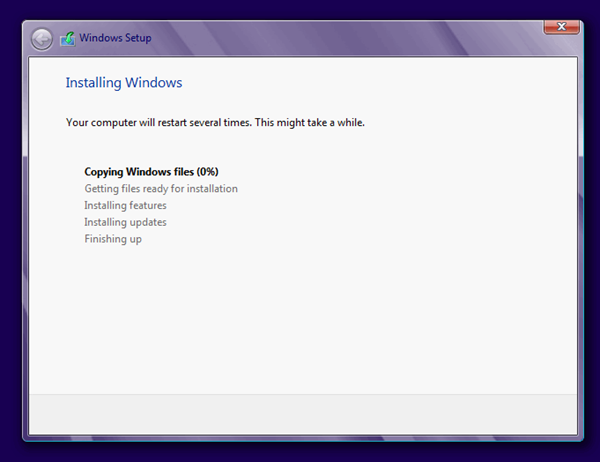This screenshot has width=600, height=462.
Task: Select Copying Windows files (0%) step
Action: click(x=151, y=172)
